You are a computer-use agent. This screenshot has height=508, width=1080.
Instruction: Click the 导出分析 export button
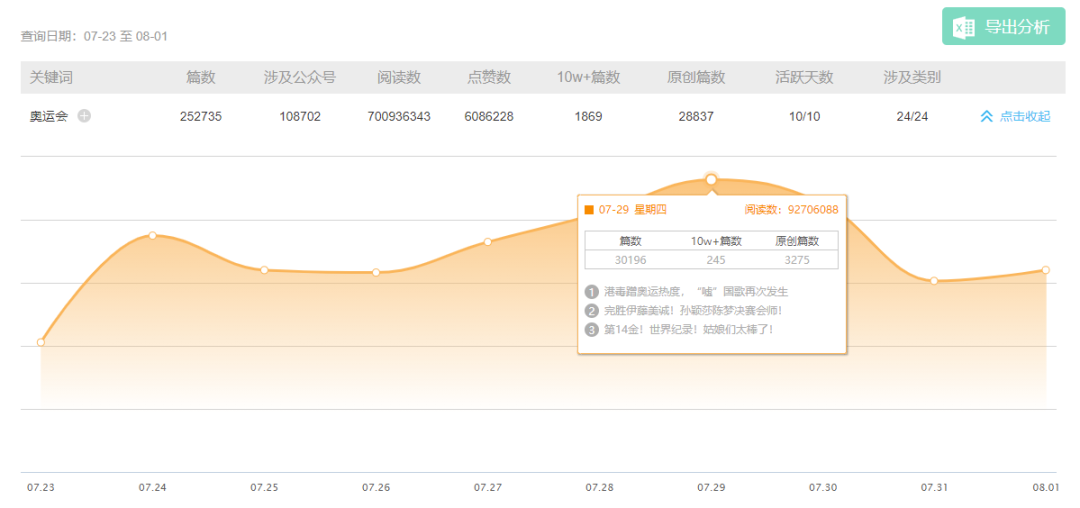[1004, 27]
